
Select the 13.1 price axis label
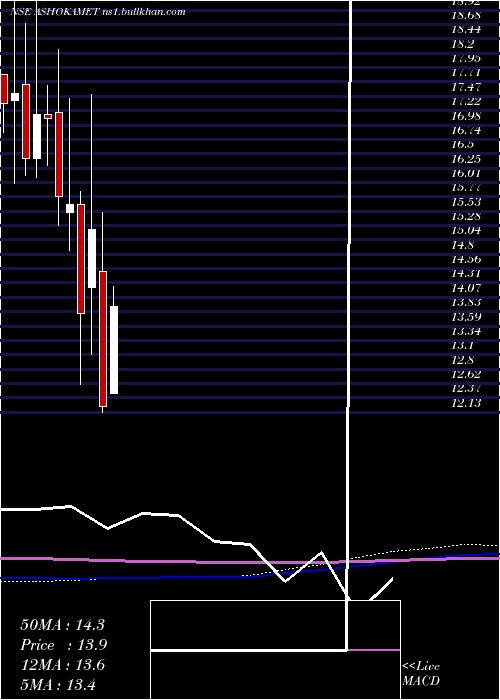click(x=463, y=346)
